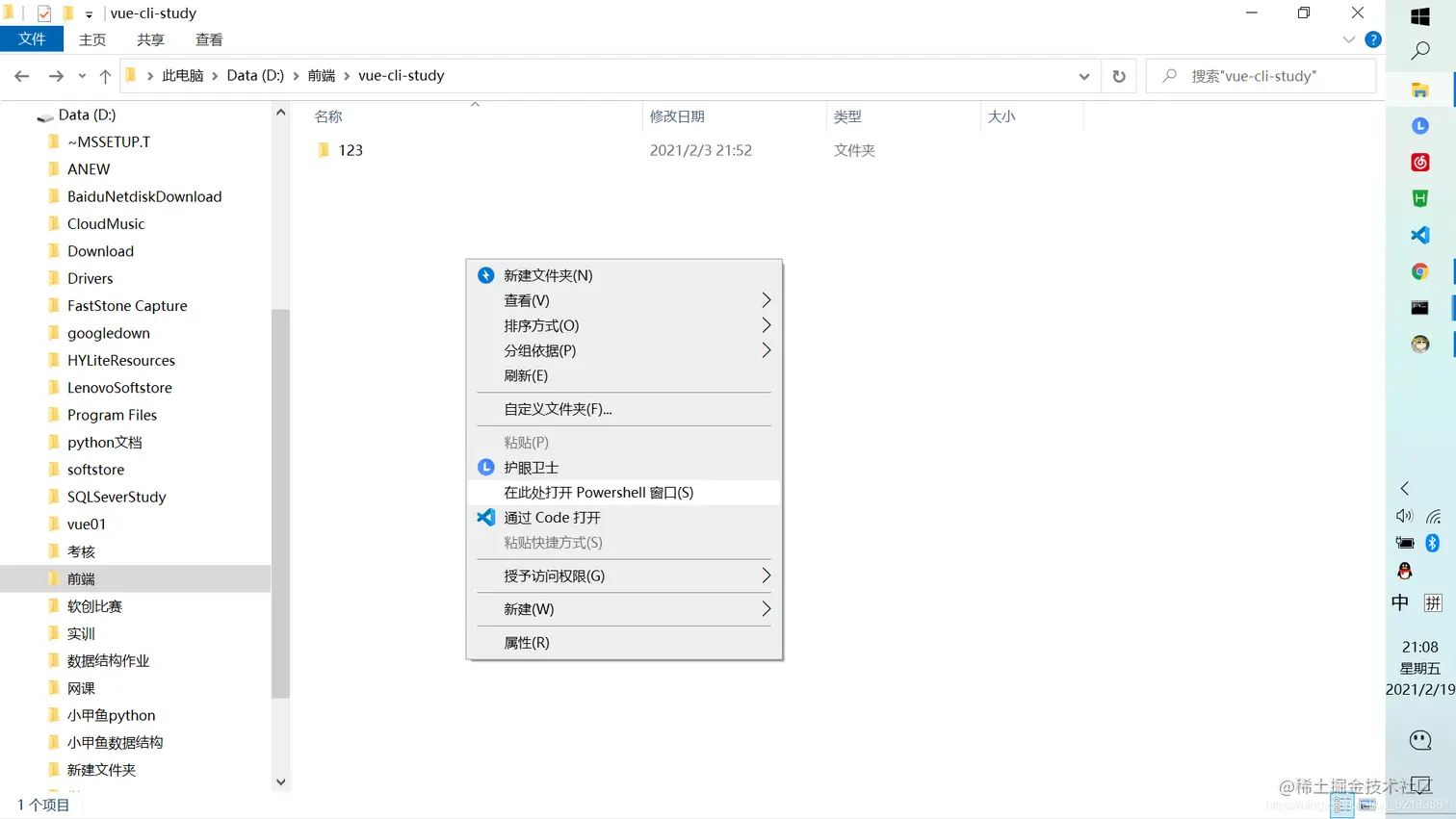Expand the ribbon chevron
This screenshot has width=1456, height=819.
coord(1348,39)
